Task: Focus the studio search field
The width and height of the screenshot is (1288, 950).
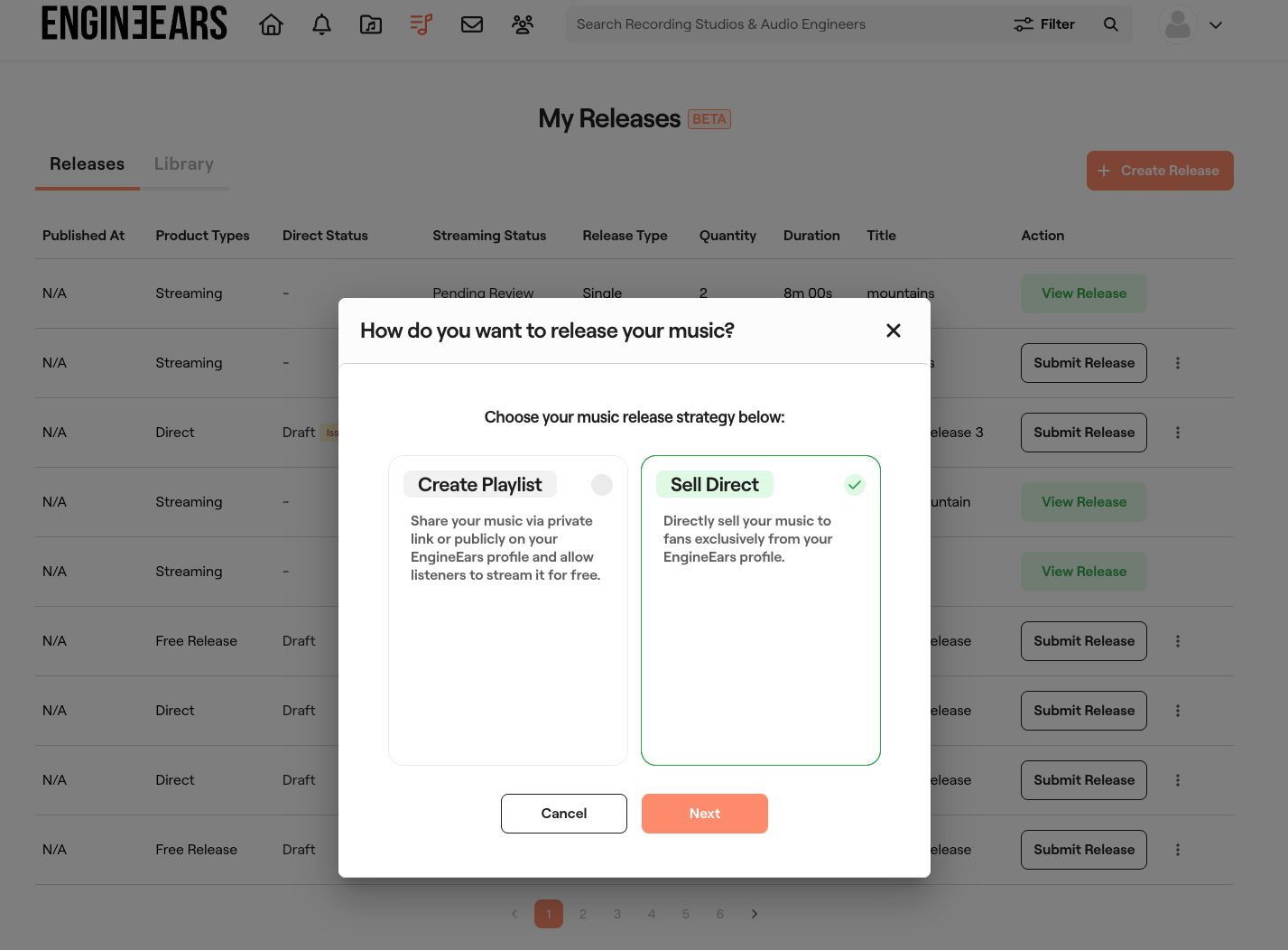Action: tap(785, 24)
